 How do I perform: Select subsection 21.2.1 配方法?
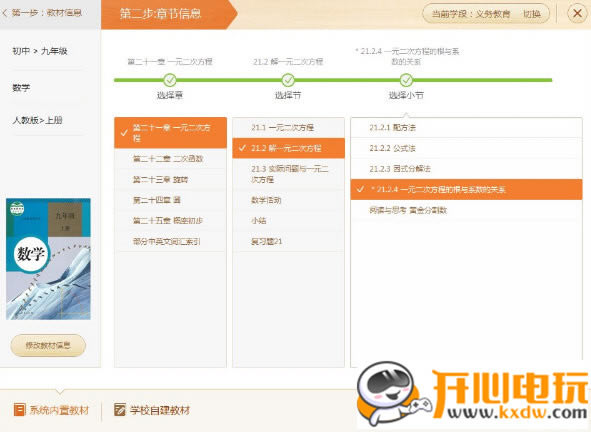point(466,127)
